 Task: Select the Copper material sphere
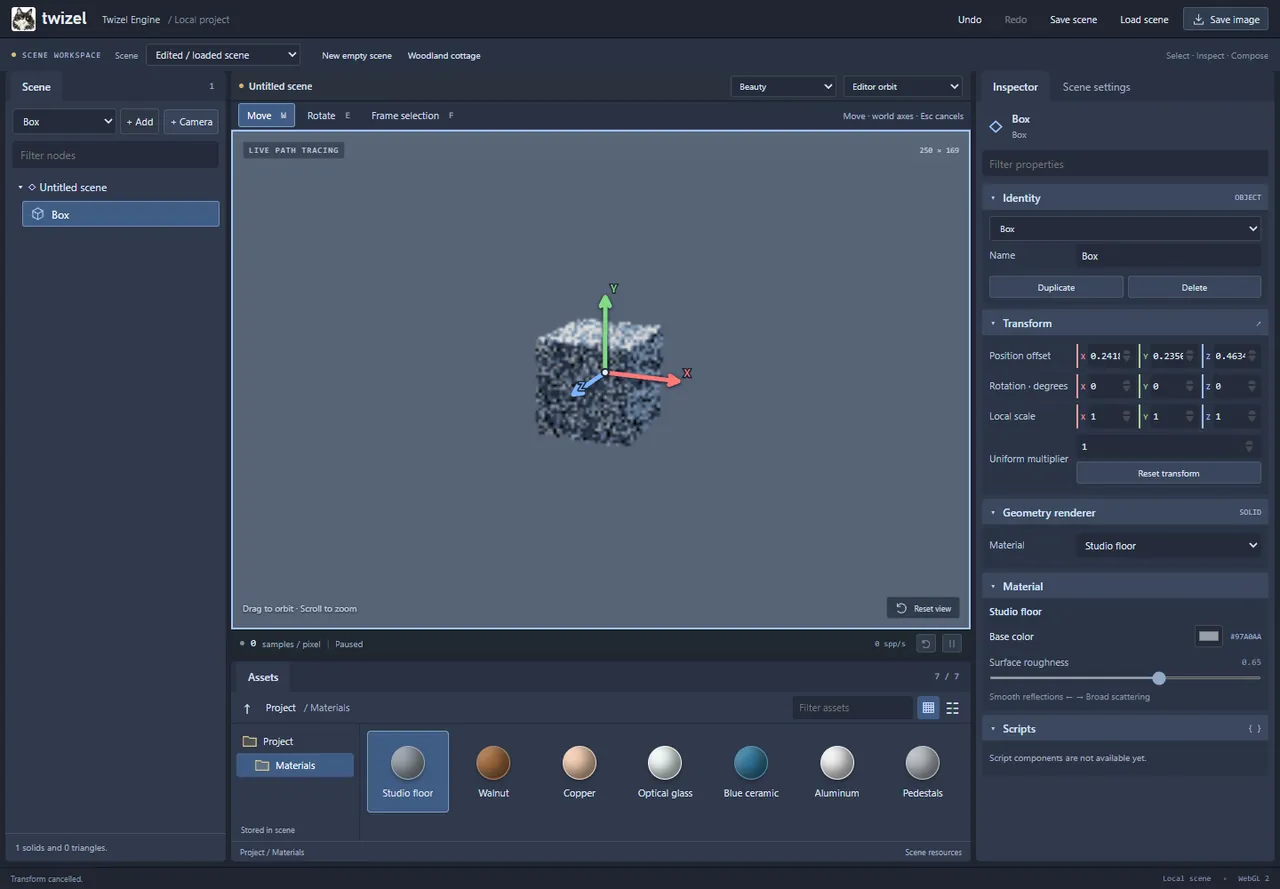(579, 763)
